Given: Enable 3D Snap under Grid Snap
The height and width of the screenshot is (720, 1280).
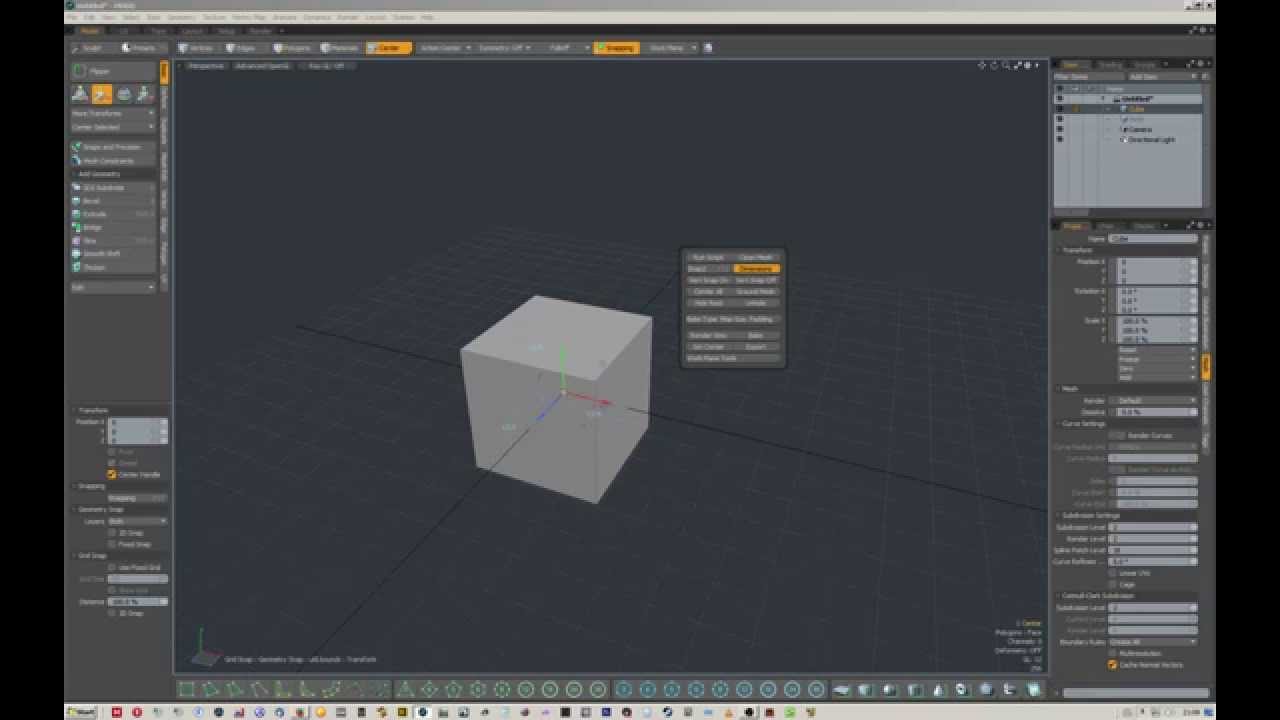Looking at the screenshot, I should [112, 613].
